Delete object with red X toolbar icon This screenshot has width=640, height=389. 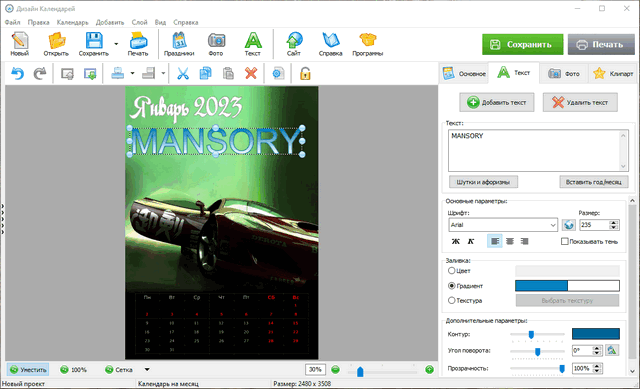tap(251, 73)
